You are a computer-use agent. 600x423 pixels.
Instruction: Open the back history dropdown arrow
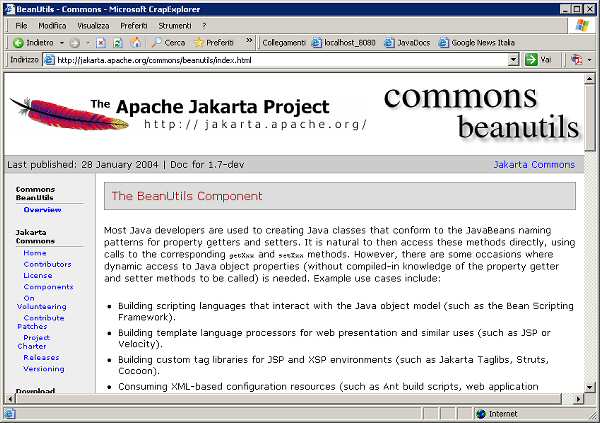point(62,42)
